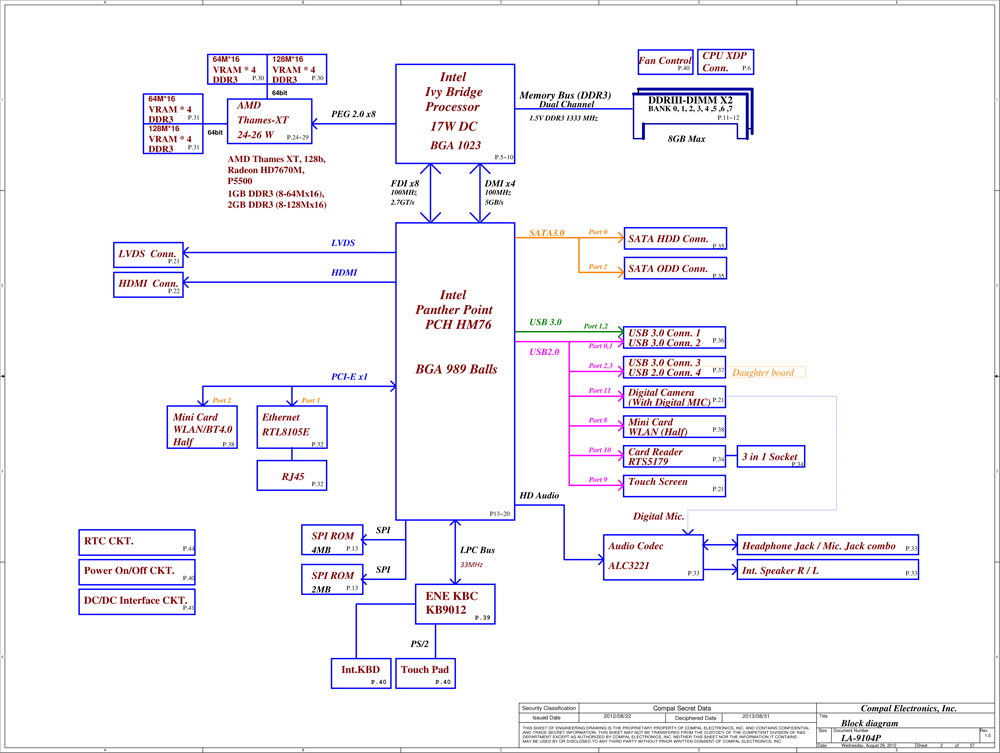
Task: Click the Touch Pad block
Action: 425,673
